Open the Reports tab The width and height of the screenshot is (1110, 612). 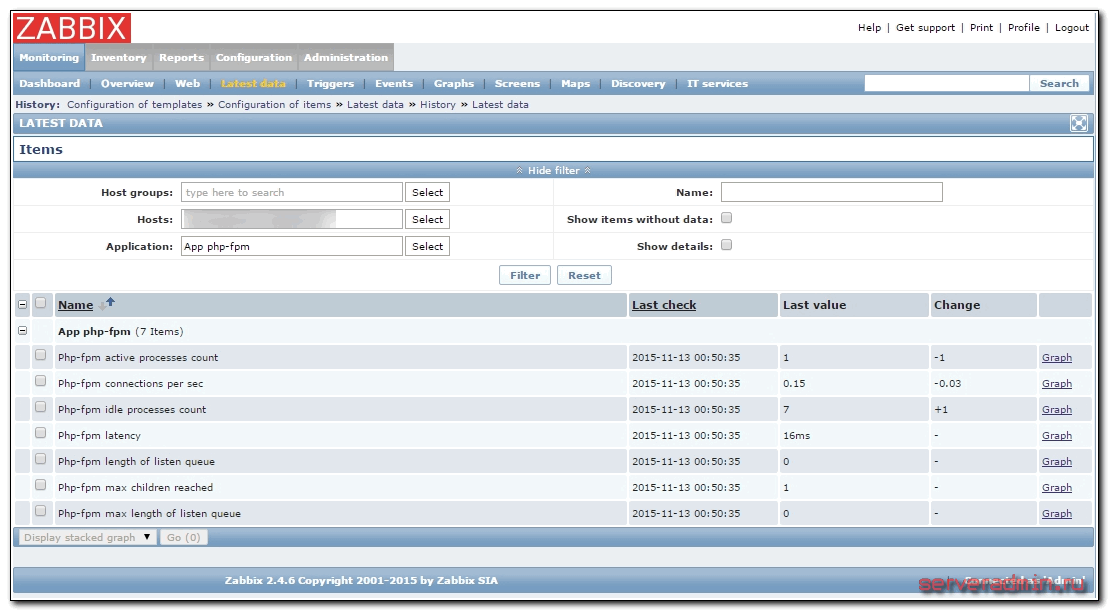[181, 57]
